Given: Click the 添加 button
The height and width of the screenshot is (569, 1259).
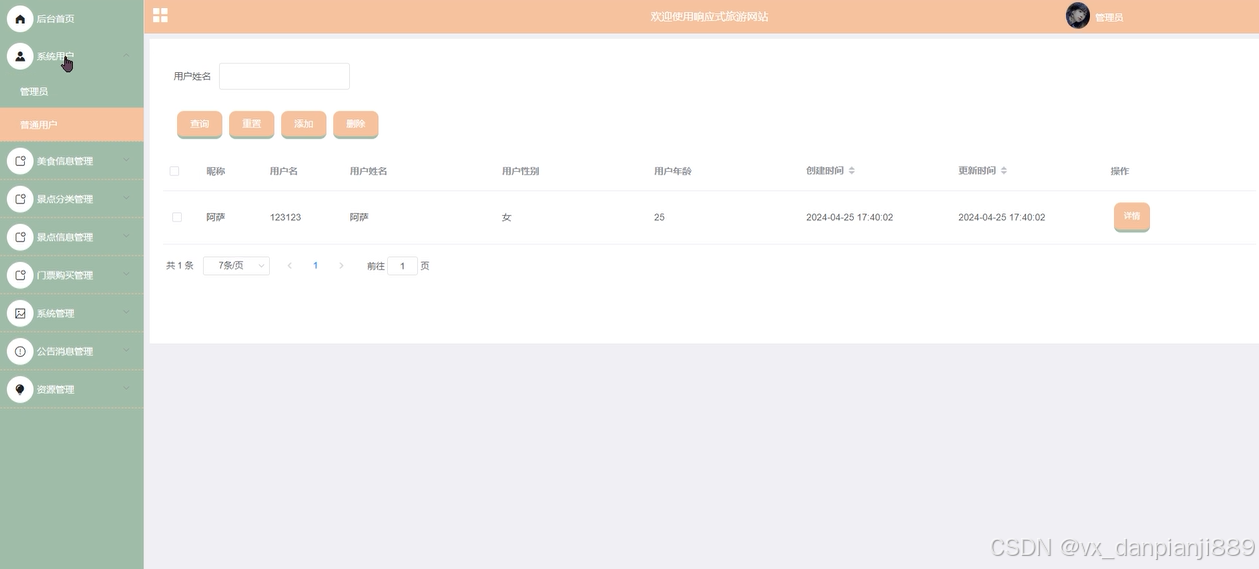Looking at the screenshot, I should [304, 124].
